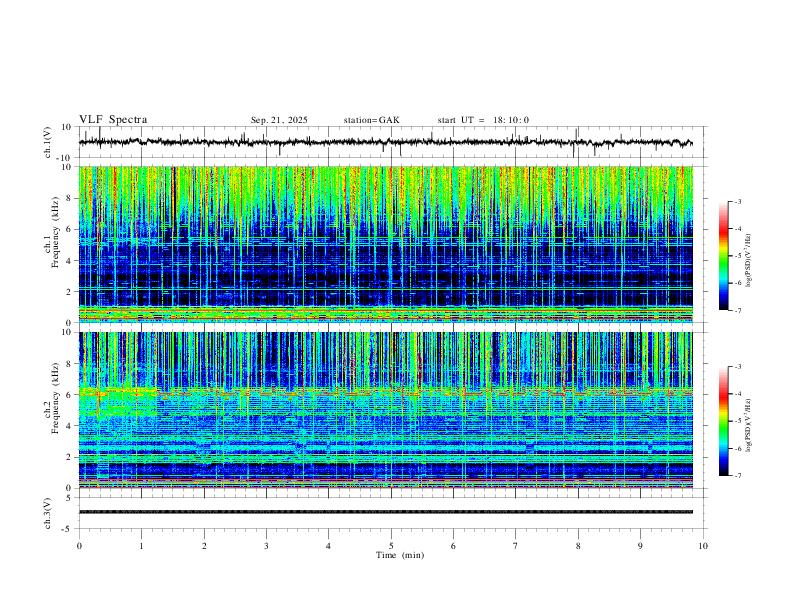
Task: Click the "log(PSD)(V²/Hz)" label beside ch.2 colorbar
Action: (748, 425)
